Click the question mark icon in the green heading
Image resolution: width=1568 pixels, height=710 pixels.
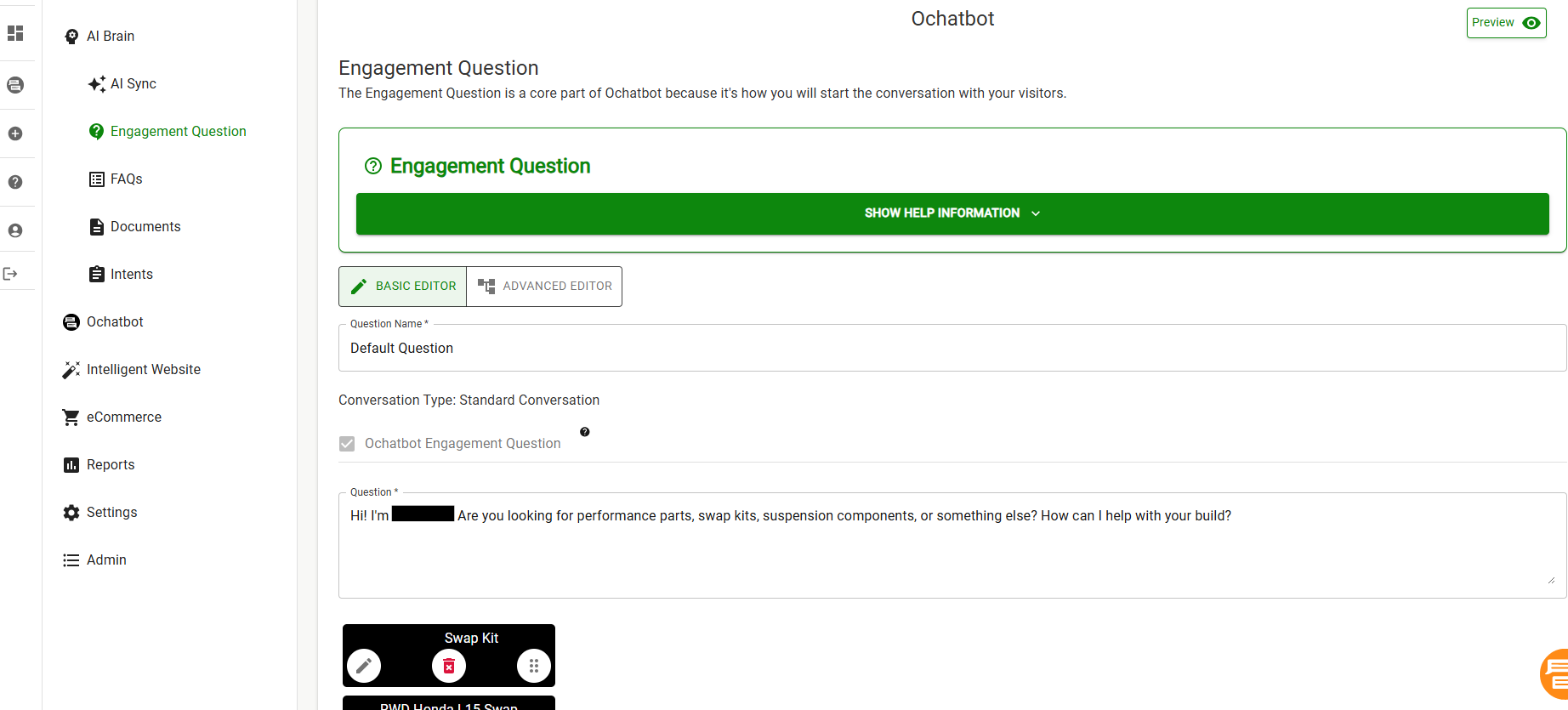tap(373, 167)
